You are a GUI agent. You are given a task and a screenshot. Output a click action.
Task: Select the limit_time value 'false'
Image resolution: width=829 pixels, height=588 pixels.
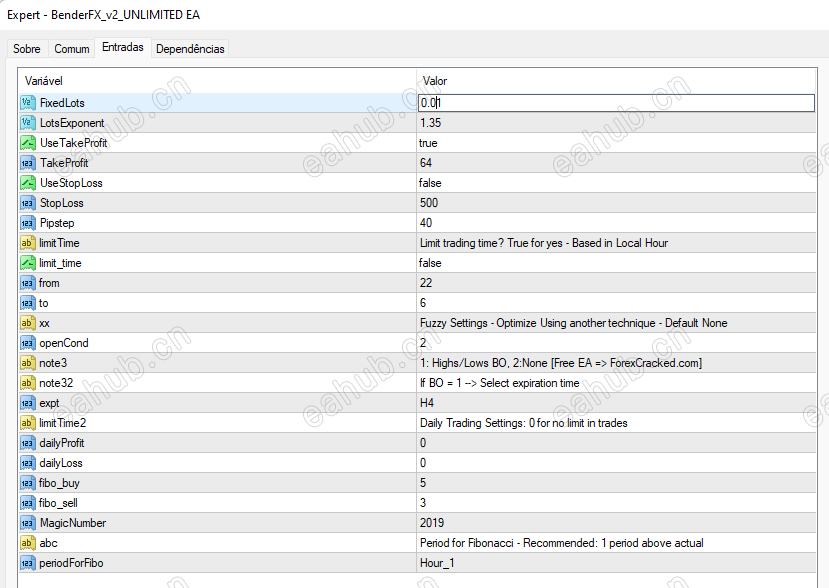(430, 263)
